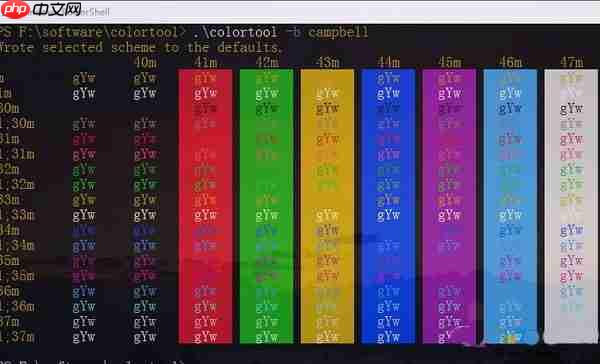
Task: Click gYw in row 1;37m under 44m
Action: point(388,338)
